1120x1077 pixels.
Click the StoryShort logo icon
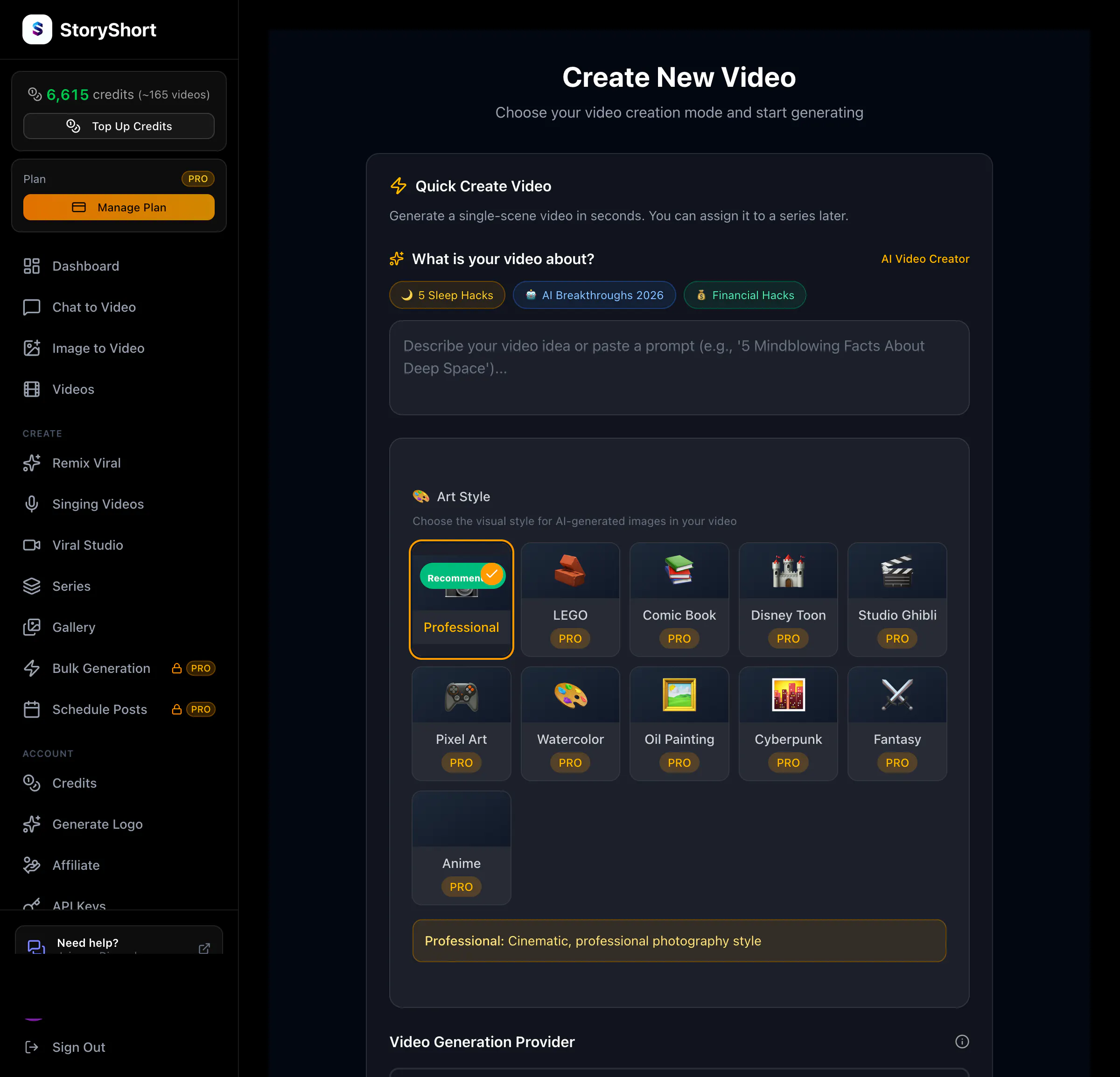pyautogui.click(x=37, y=30)
